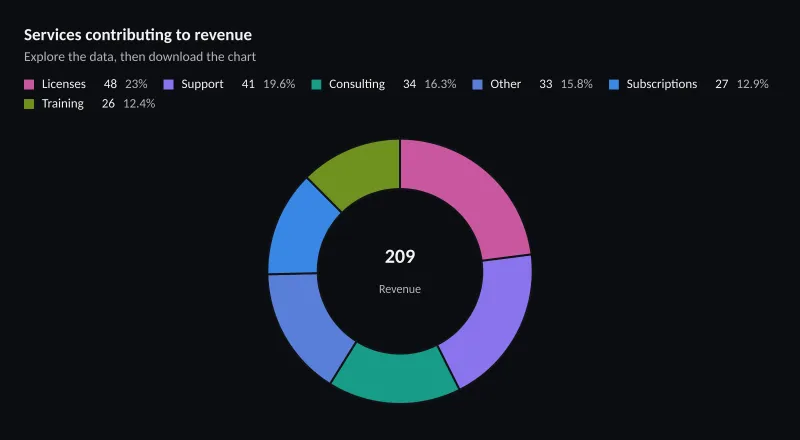Select the Other legend label
Screen dimensions: 800x440
506,84
